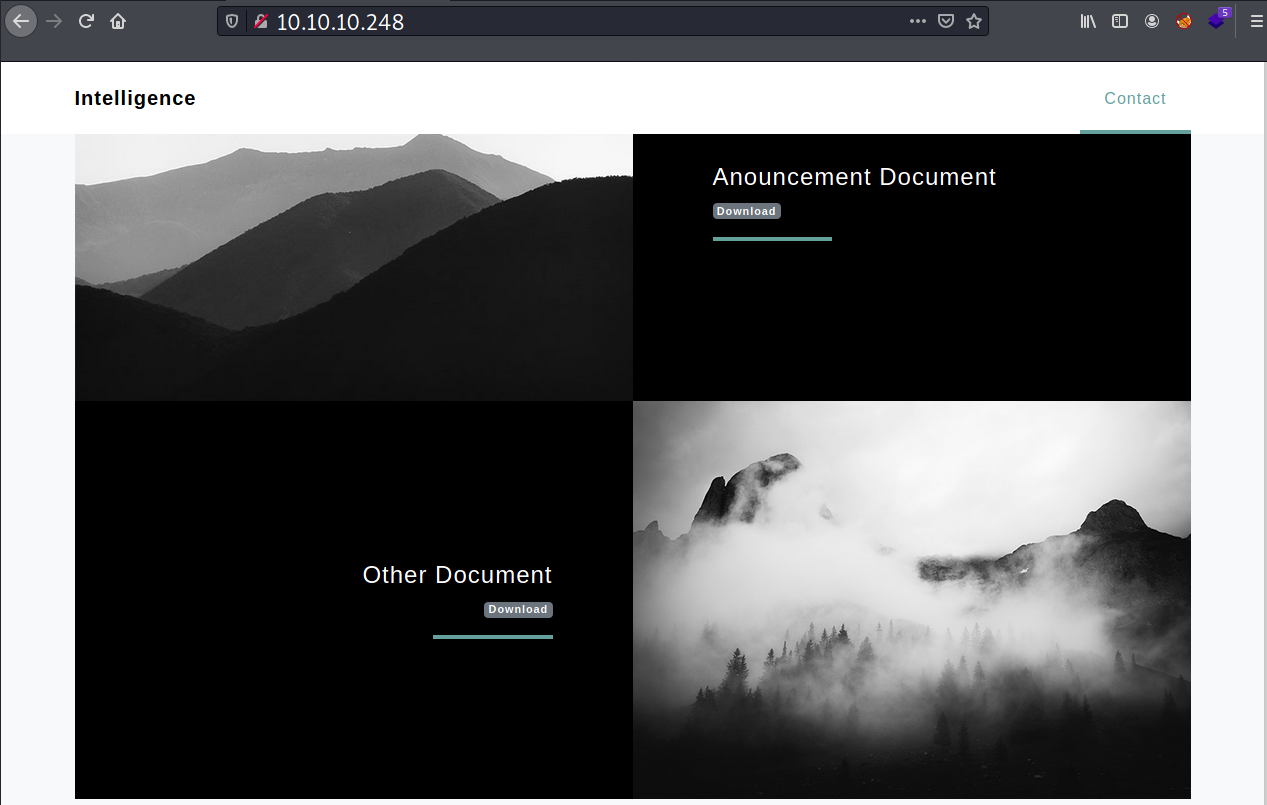Viewport: 1267px width, 805px height.
Task: Go to the browser home page
Action: coord(118,21)
